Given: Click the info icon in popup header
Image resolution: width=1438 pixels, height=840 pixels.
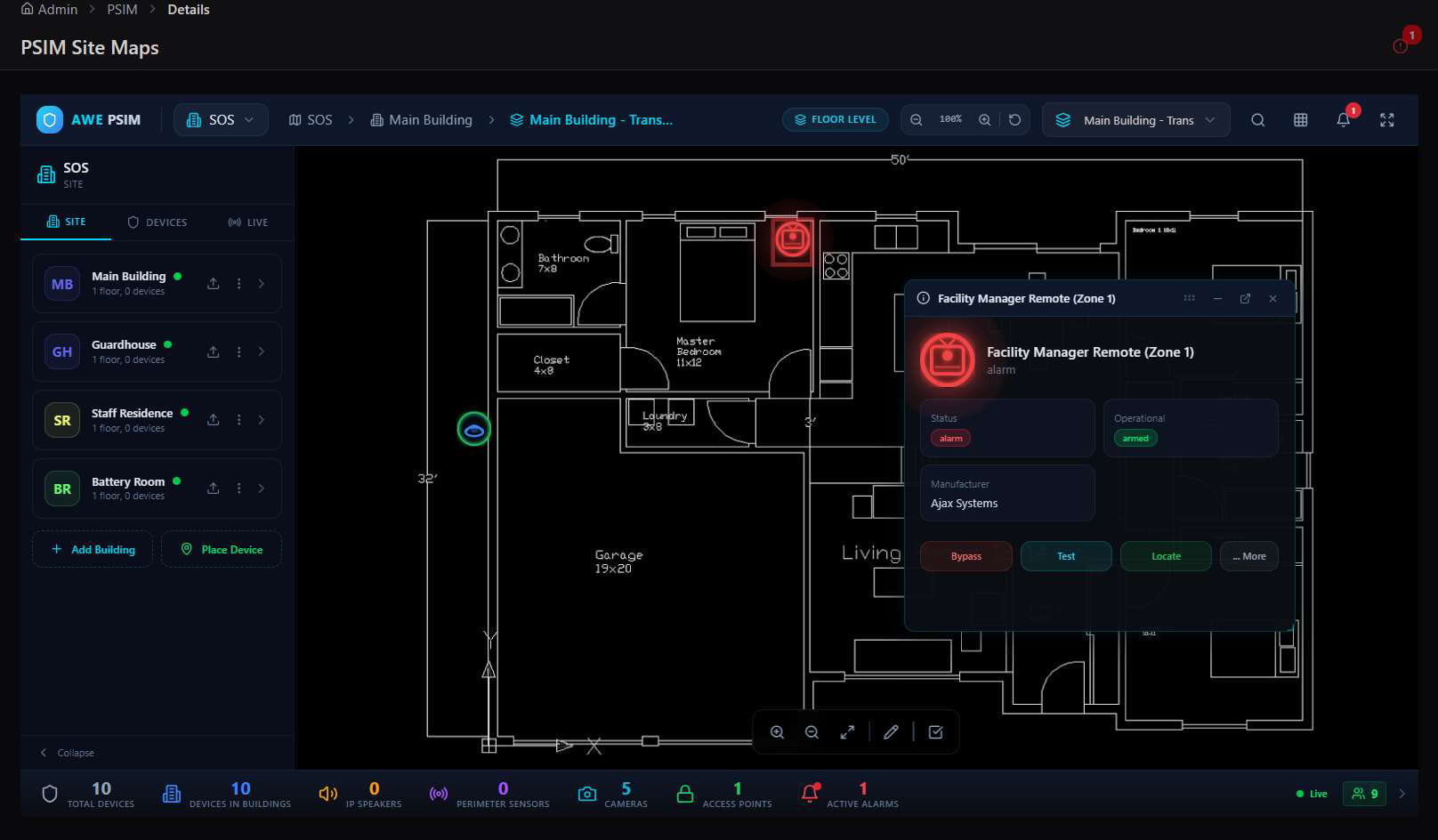Looking at the screenshot, I should tap(924, 298).
